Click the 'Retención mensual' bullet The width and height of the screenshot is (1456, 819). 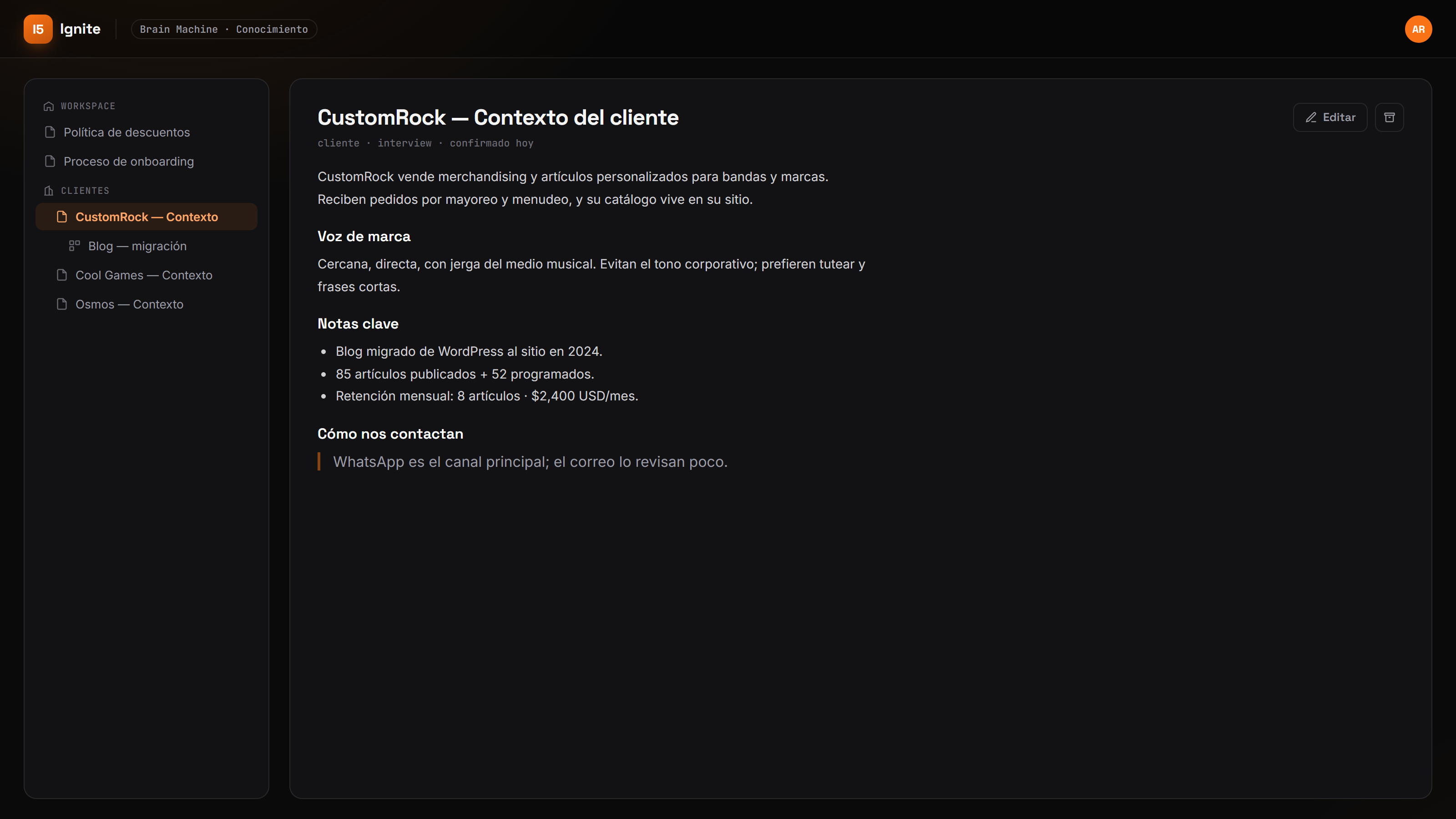(x=487, y=396)
